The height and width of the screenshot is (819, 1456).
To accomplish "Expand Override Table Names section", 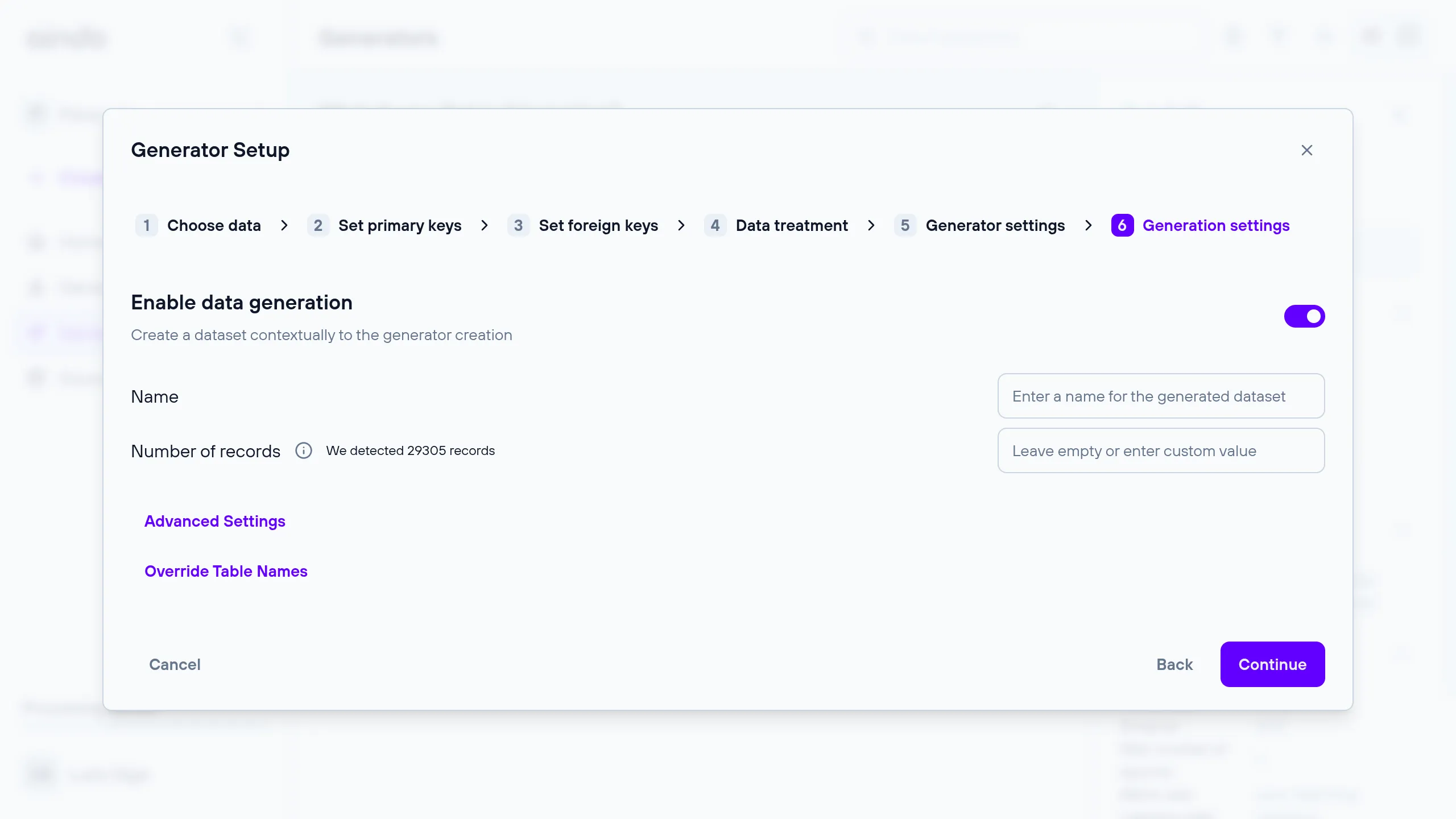I will (226, 571).
